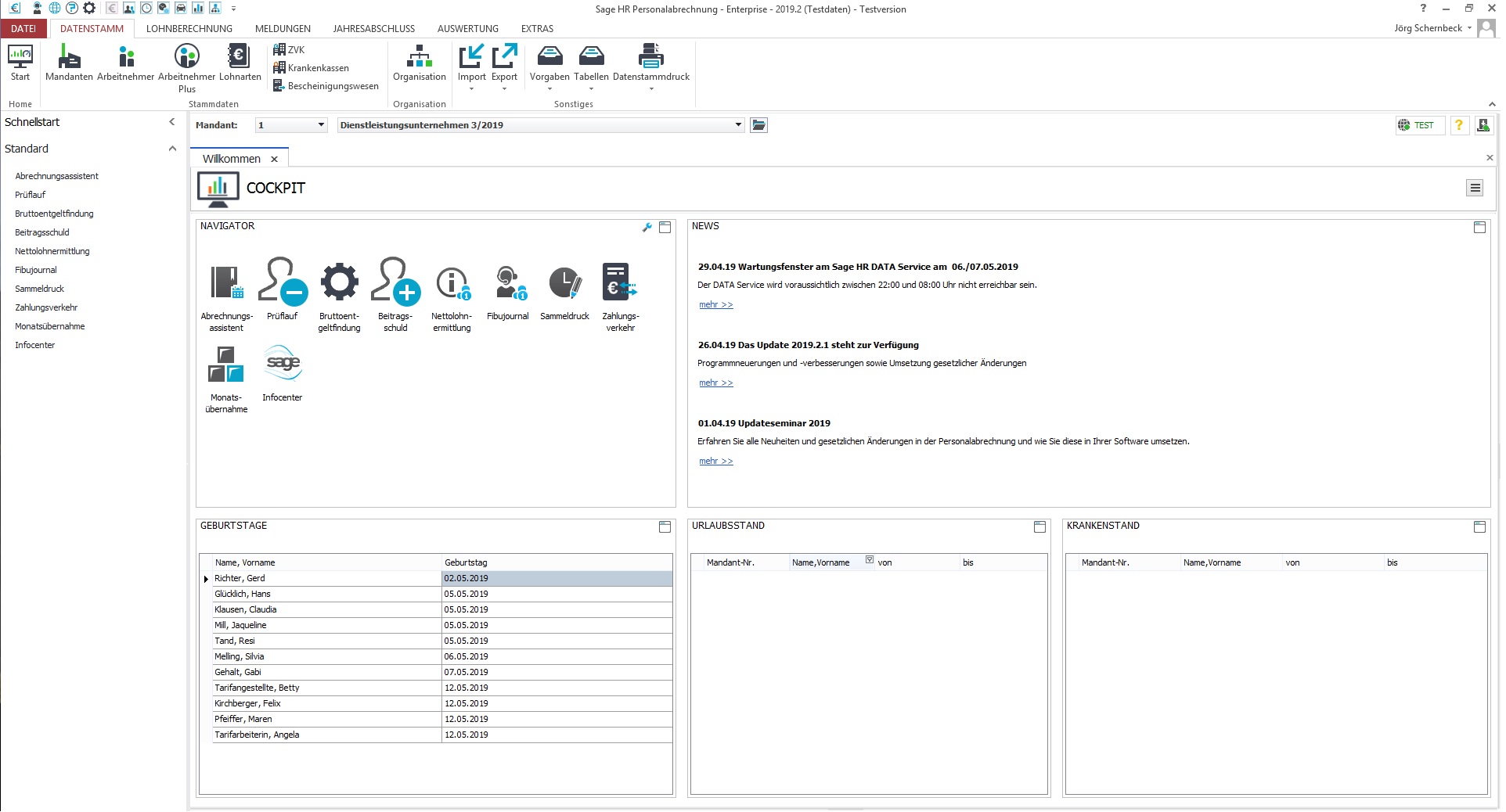Start Prüflauf from the Navigator icons

[x=282, y=289]
